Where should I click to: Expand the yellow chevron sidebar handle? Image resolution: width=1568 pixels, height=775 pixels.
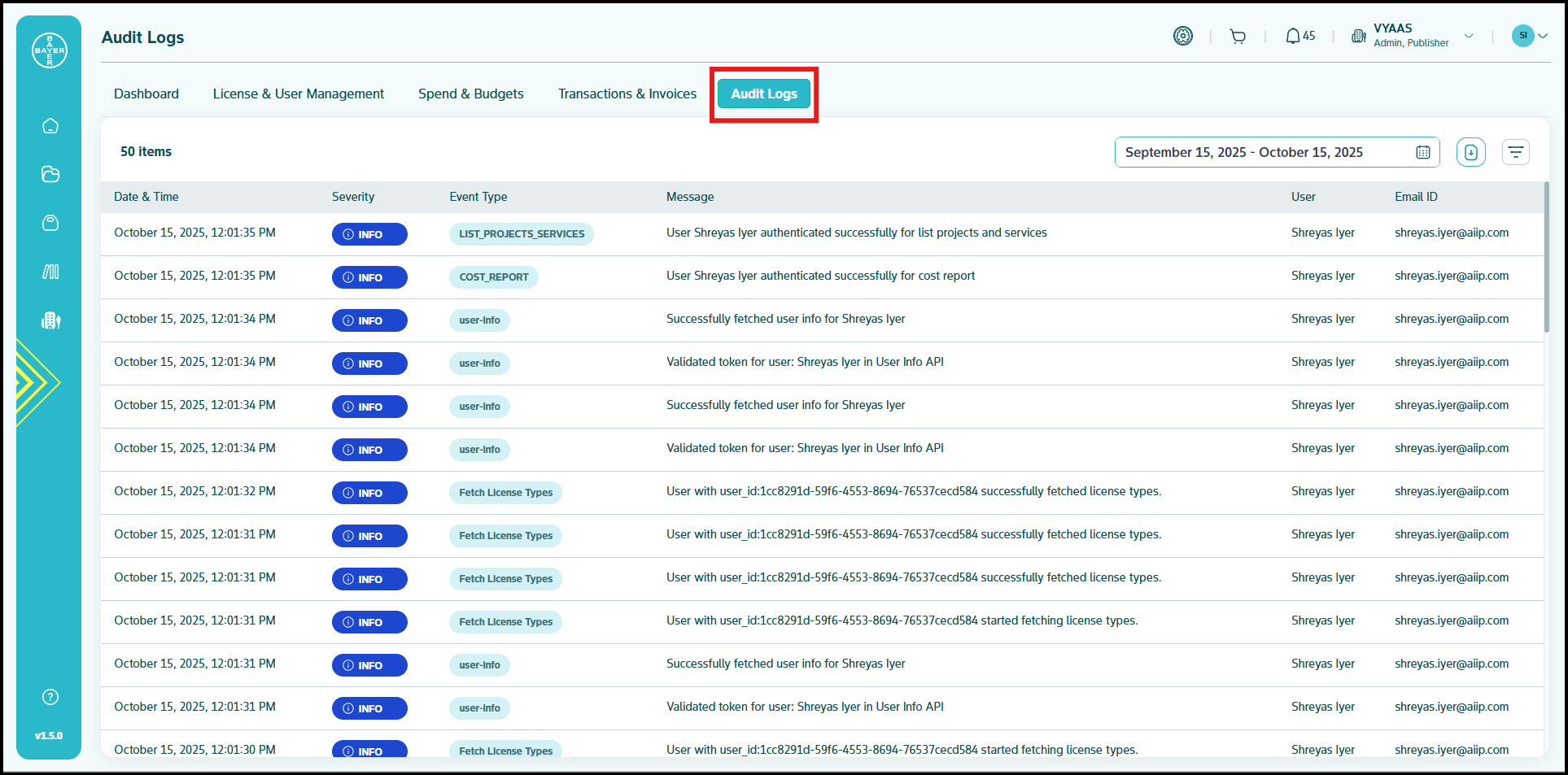coord(37,382)
